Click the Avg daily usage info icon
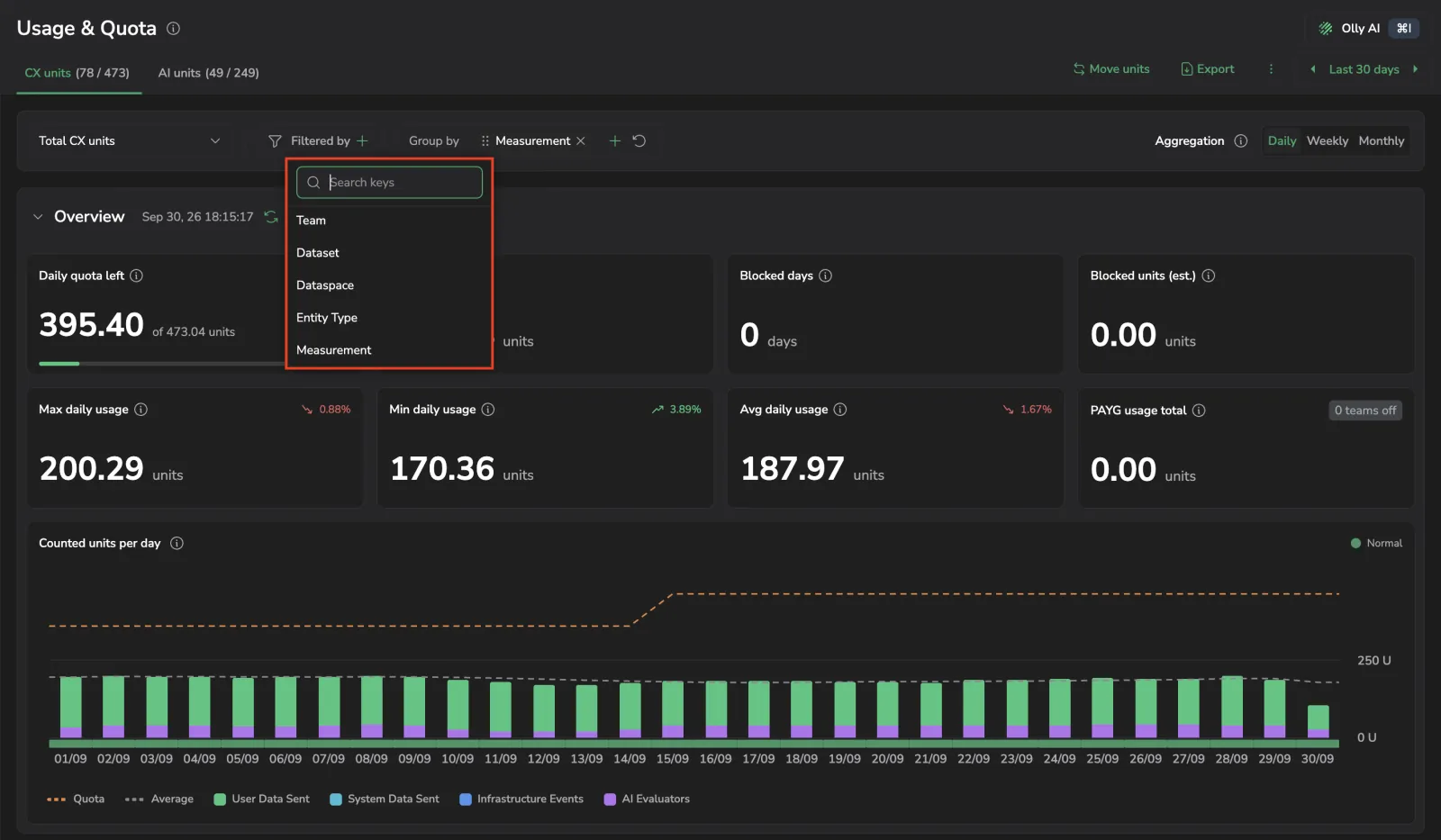Screen dimensions: 1441x840 click(840, 410)
